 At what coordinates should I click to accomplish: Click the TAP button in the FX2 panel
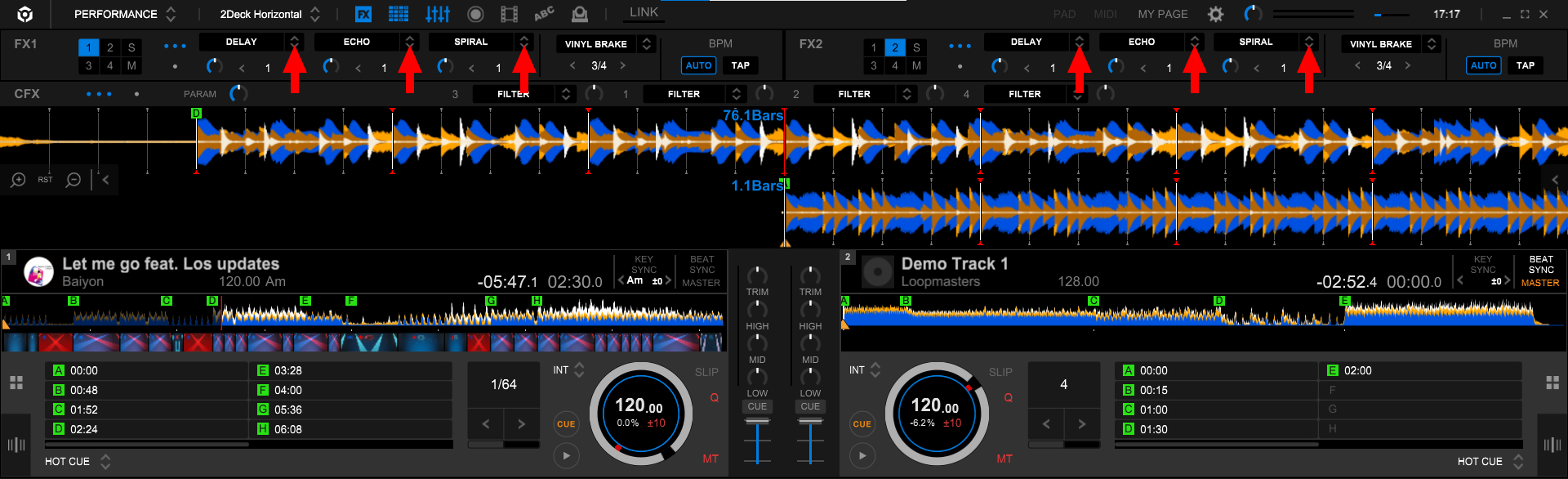(x=1525, y=65)
